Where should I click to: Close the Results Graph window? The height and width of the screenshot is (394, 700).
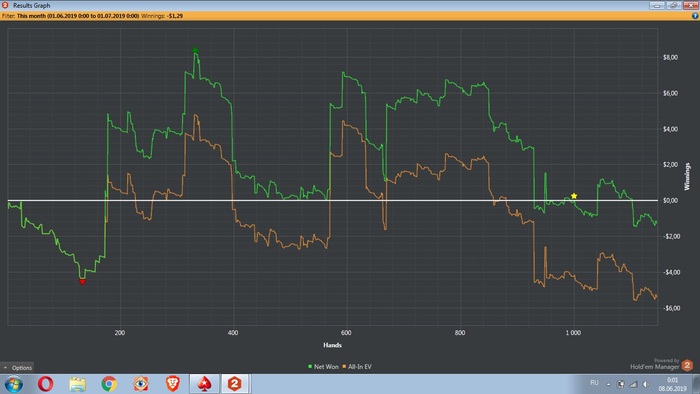coord(691,5)
